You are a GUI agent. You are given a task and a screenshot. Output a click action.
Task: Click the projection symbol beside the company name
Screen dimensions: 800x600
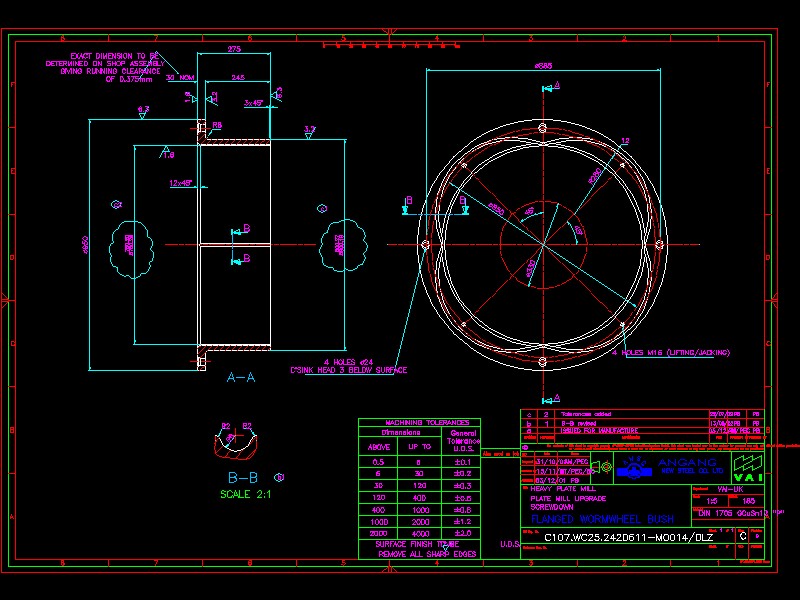coord(604,466)
